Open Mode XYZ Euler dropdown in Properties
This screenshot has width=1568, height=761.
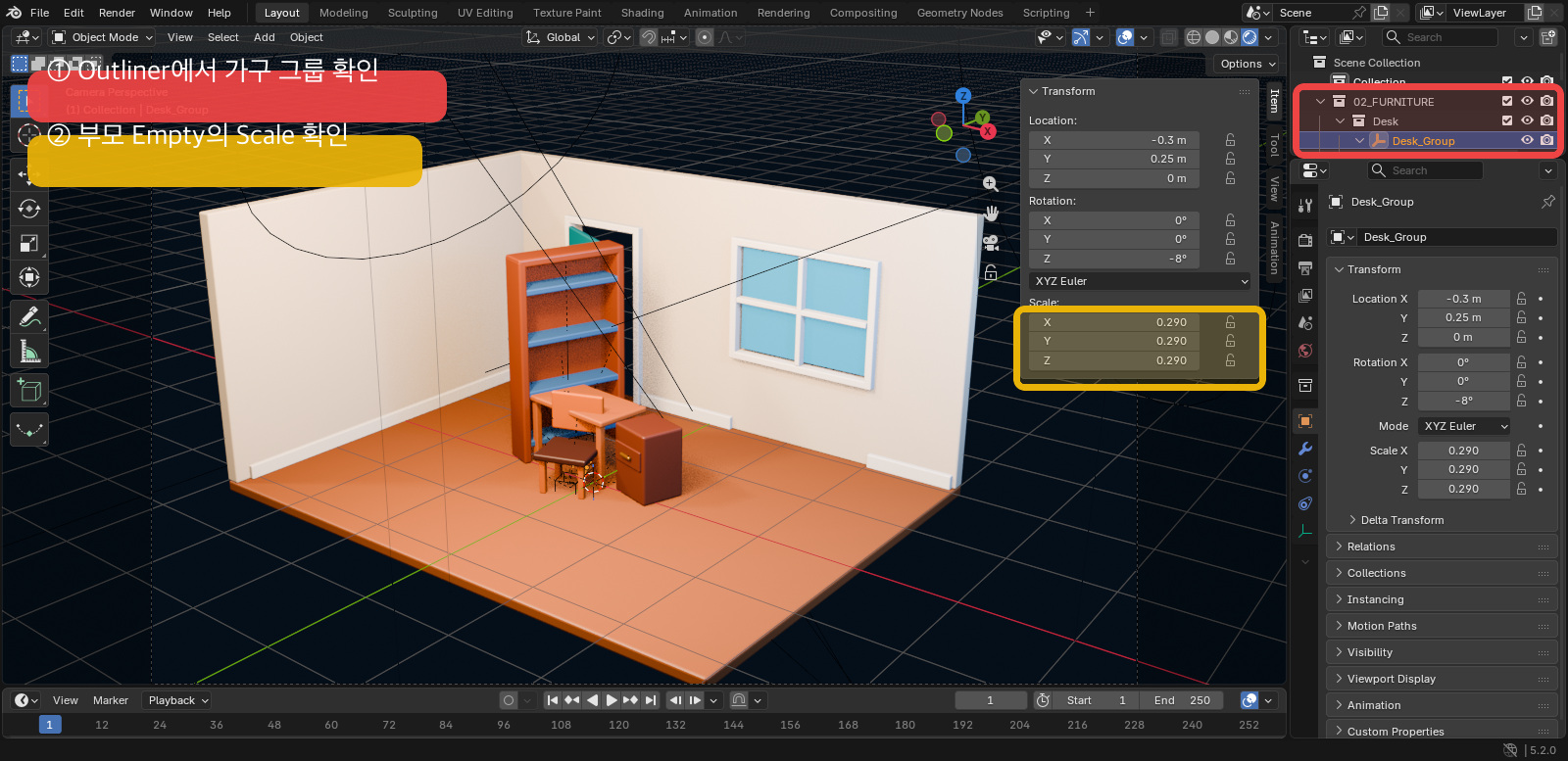point(1464,426)
